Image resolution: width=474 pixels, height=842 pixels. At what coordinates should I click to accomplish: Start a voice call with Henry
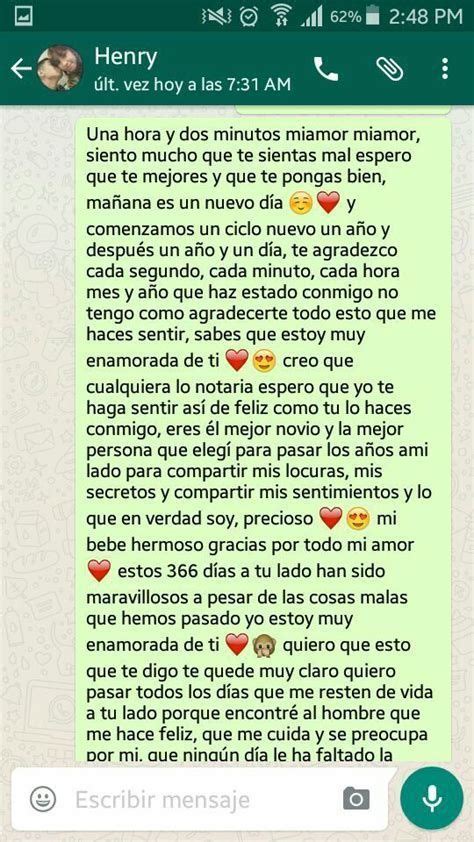326,69
